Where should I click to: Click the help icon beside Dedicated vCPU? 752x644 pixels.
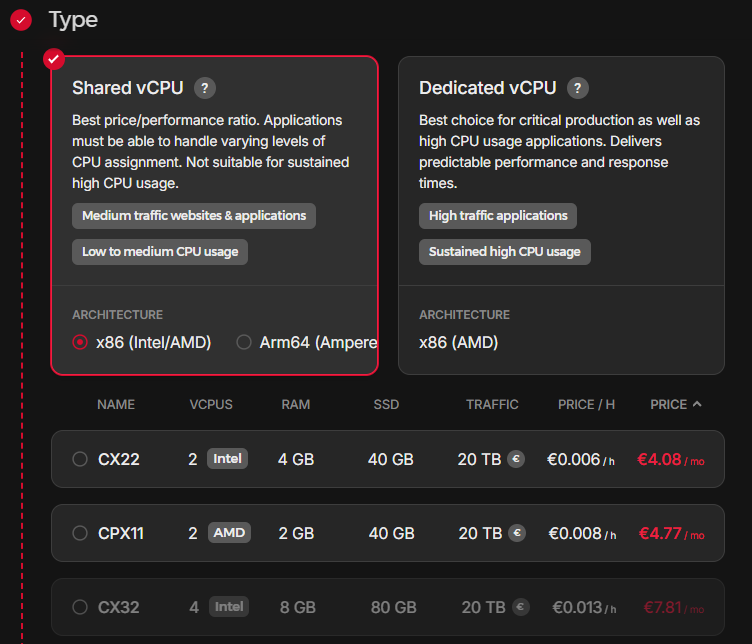pyautogui.click(x=577, y=88)
